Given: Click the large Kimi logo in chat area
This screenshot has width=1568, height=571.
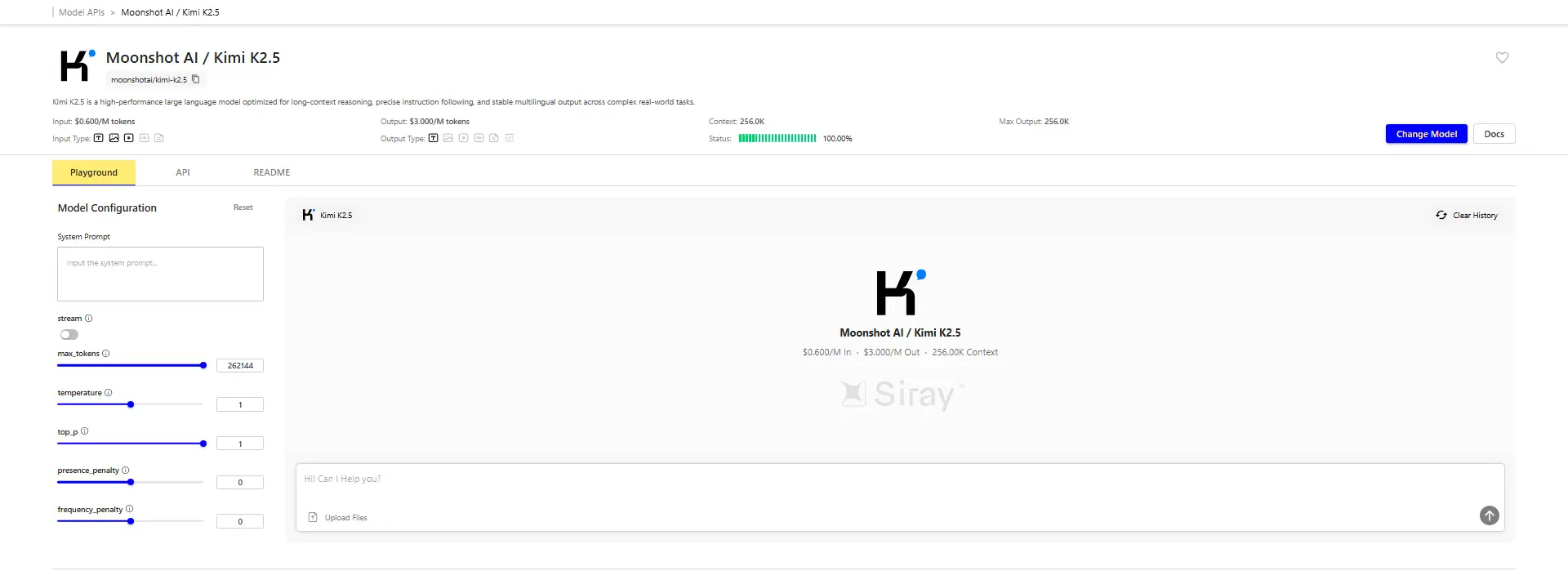Looking at the screenshot, I should pyautogui.click(x=901, y=292).
